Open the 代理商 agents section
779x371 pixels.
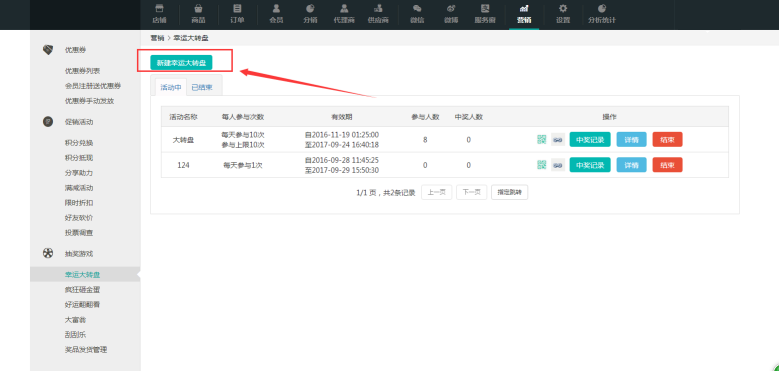coord(344,13)
